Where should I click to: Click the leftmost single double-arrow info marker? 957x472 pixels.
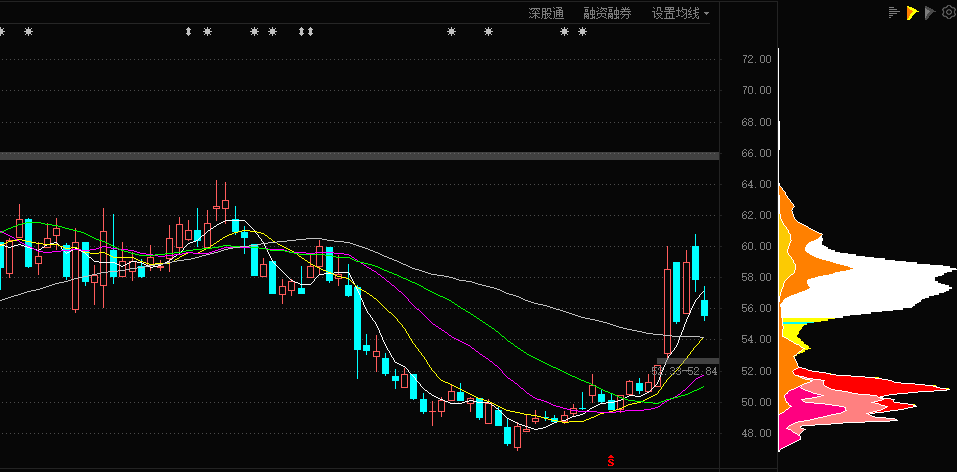point(189,32)
